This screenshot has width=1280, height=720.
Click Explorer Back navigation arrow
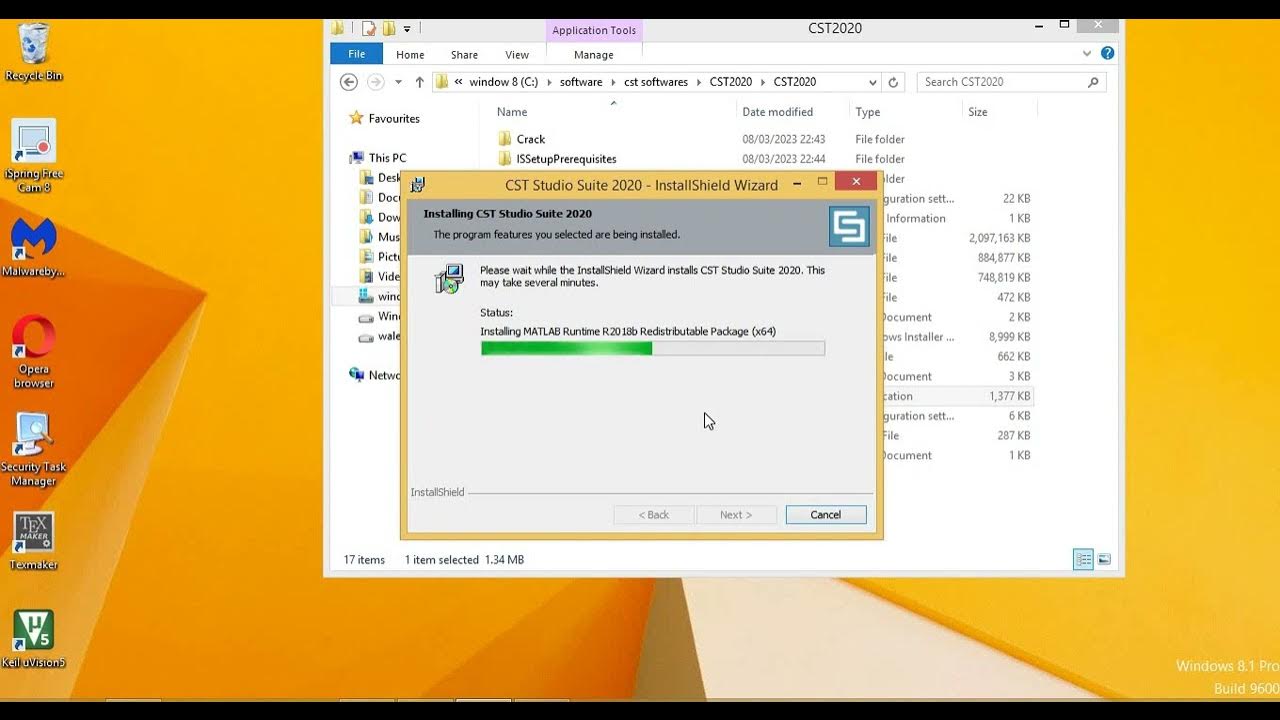349,82
